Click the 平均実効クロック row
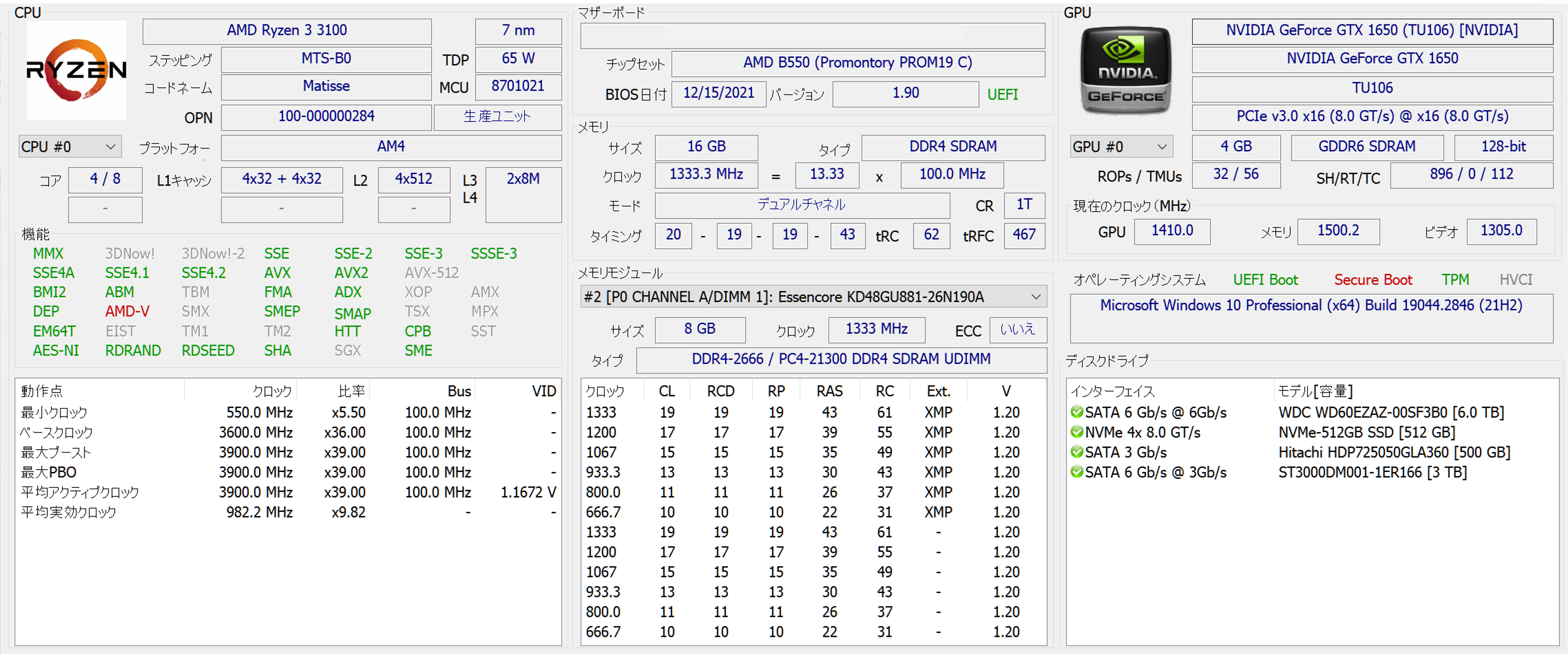This screenshot has width=1568, height=654. click(288, 512)
